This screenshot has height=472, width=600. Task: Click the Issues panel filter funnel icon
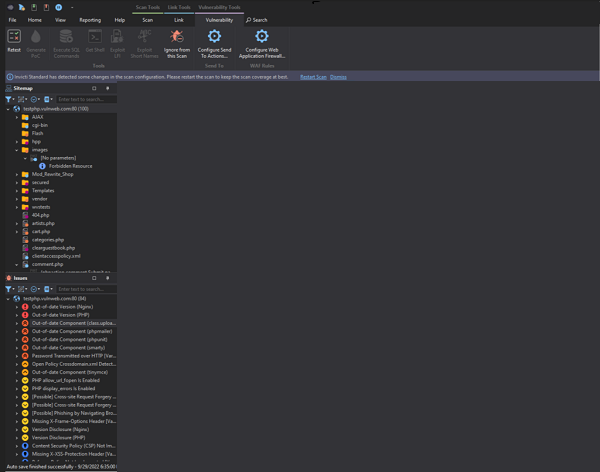pyautogui.click(x=9, y=289)
